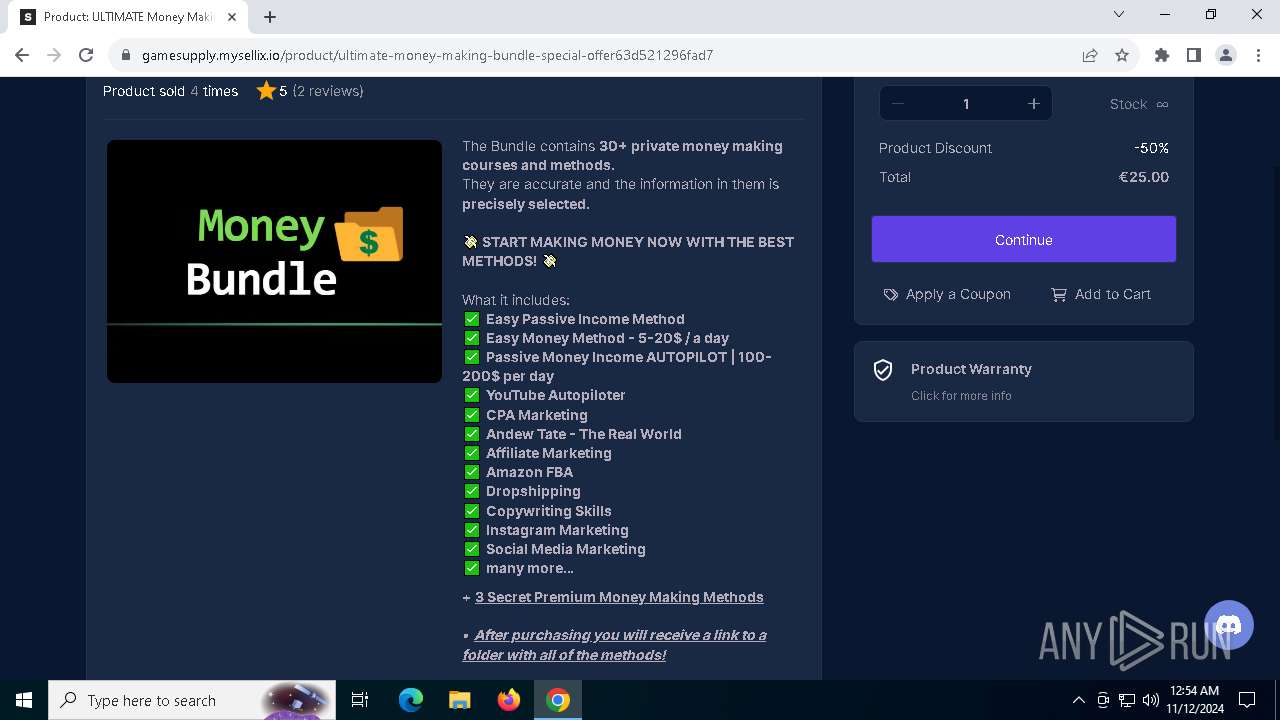This screenshot has width=1280, height=720.
Task: Show hidden system tray icons
Action: click(x=1078, y=700)
